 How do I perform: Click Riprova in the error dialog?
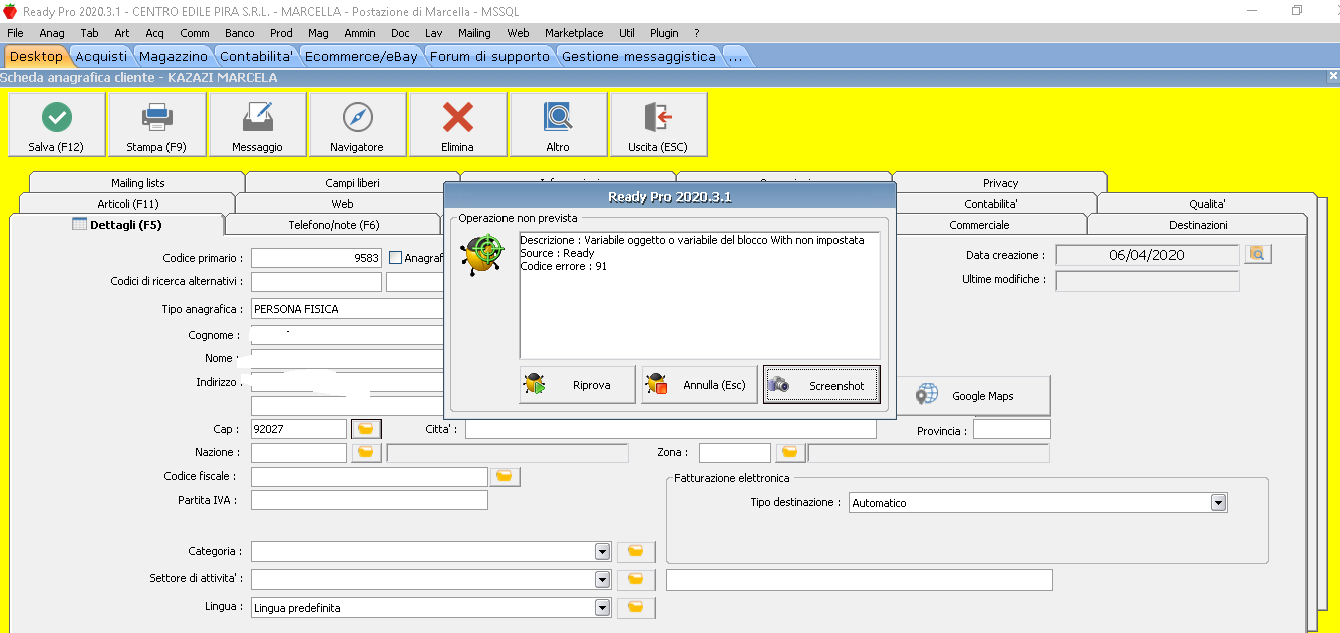[578, 385]
